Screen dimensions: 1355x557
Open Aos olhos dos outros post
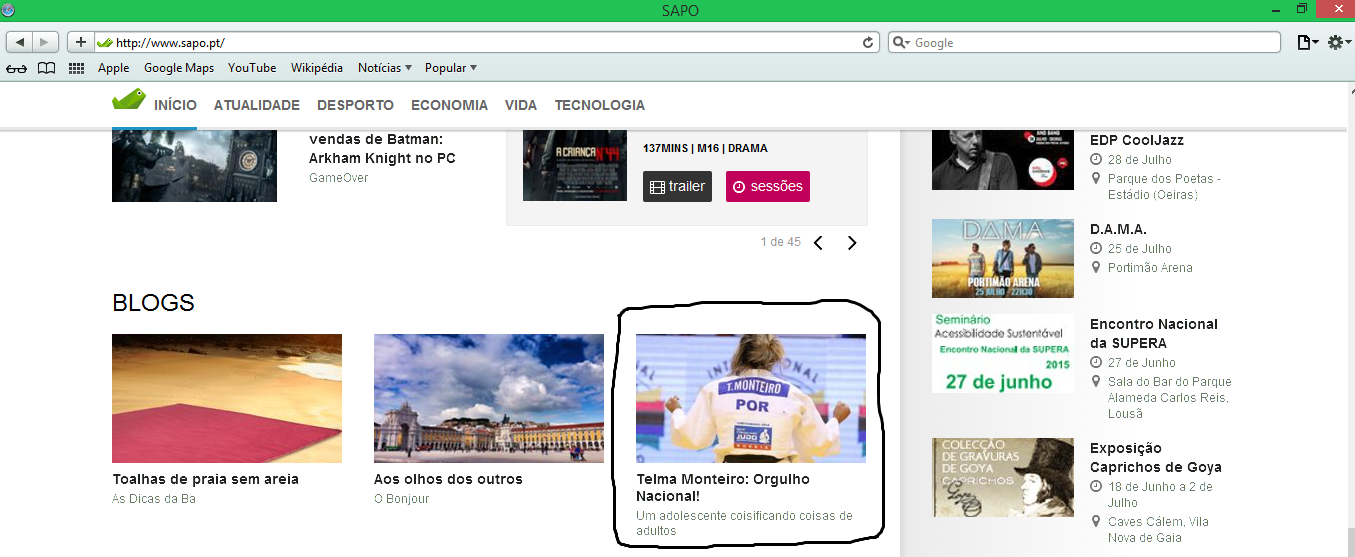[448, 479]
